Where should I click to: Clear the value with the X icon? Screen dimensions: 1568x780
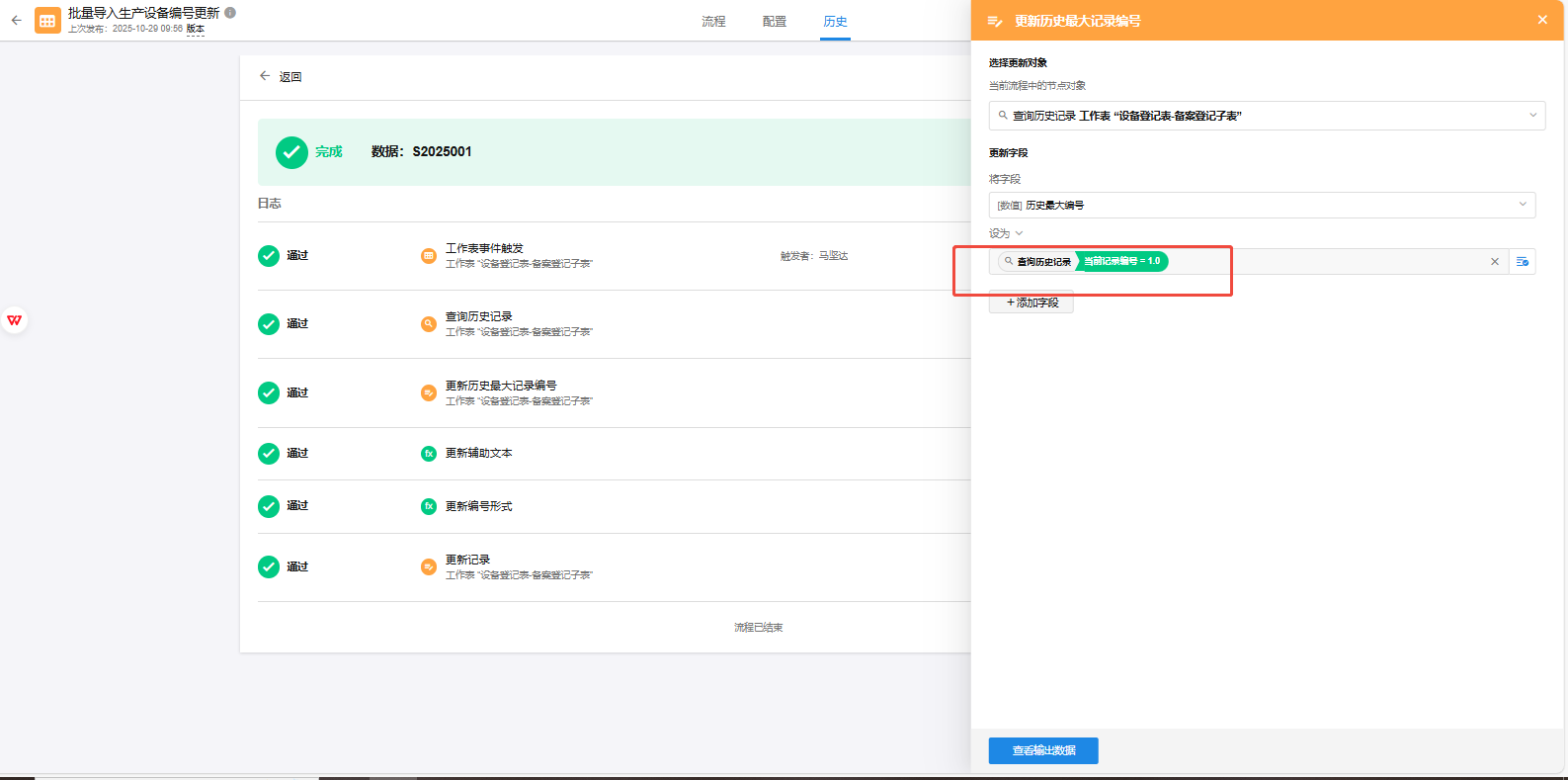point(1495,262)
